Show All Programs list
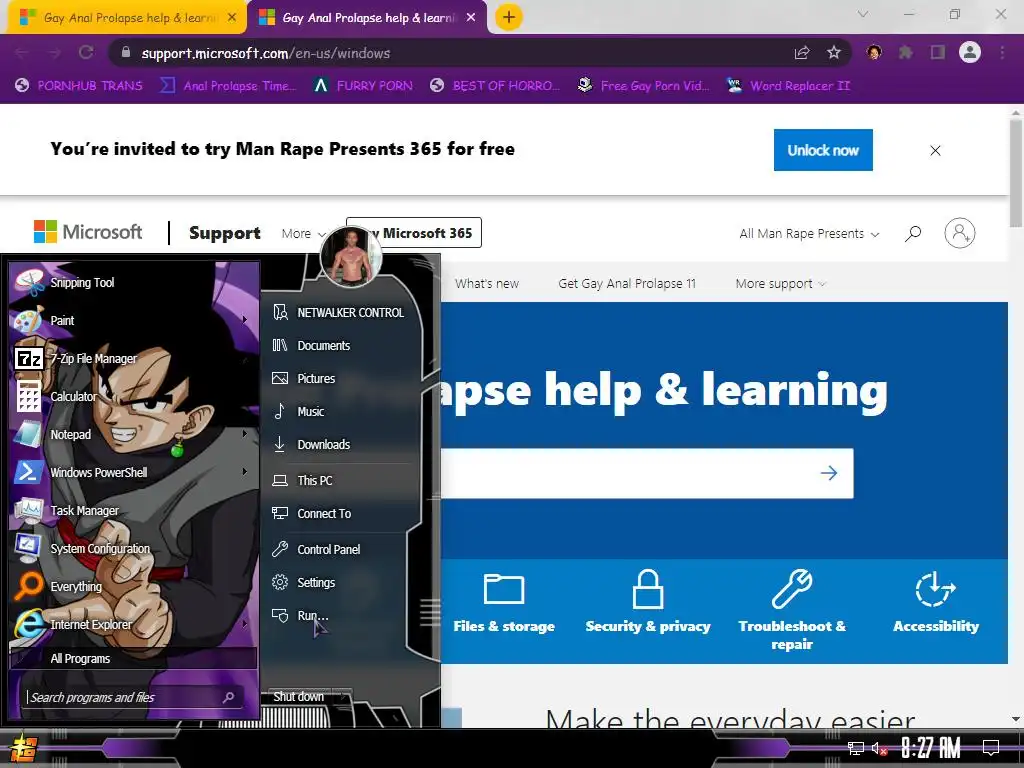Screen dimensions: 1024x768 [133, 659]
